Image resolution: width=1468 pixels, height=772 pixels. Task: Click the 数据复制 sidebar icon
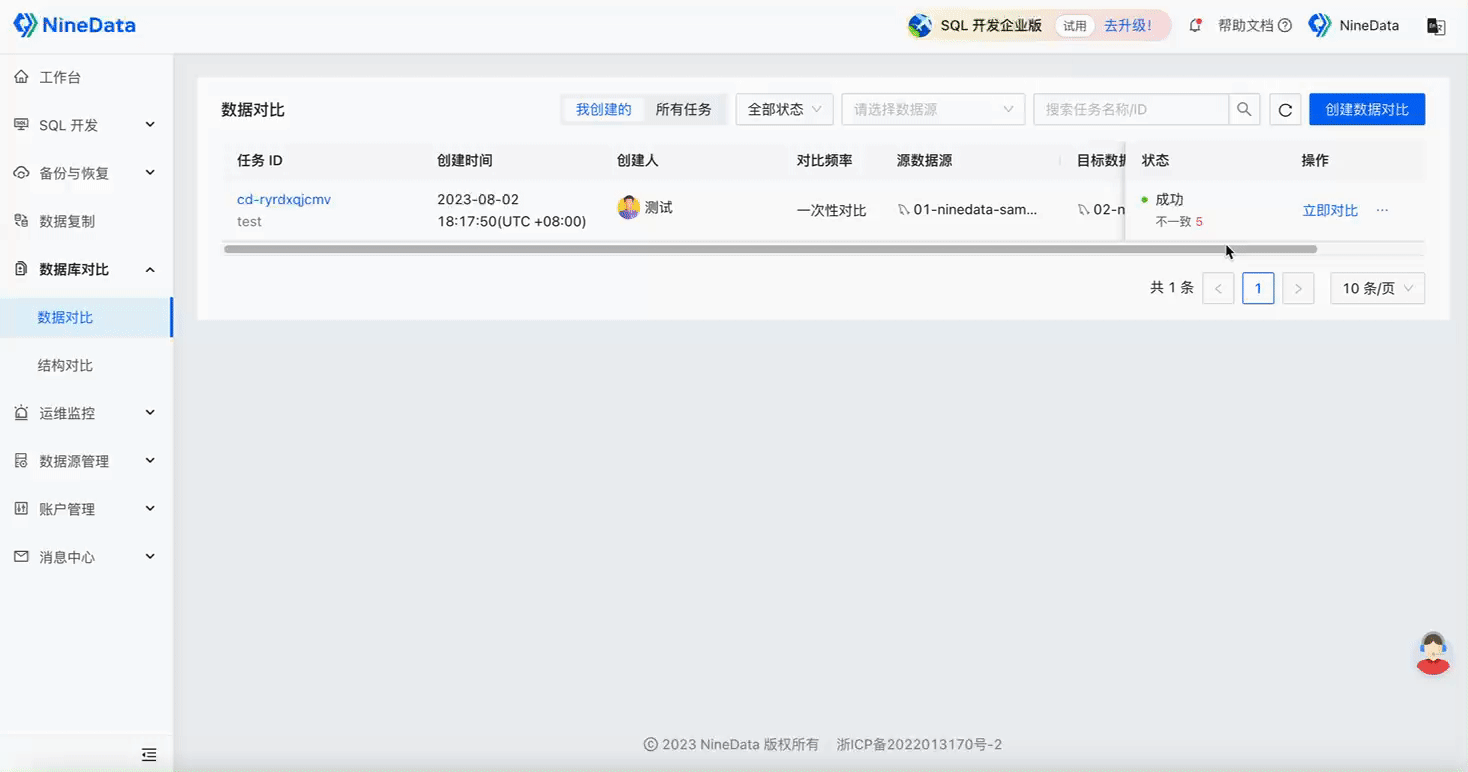pyautogui.click(x=21, y=221)
